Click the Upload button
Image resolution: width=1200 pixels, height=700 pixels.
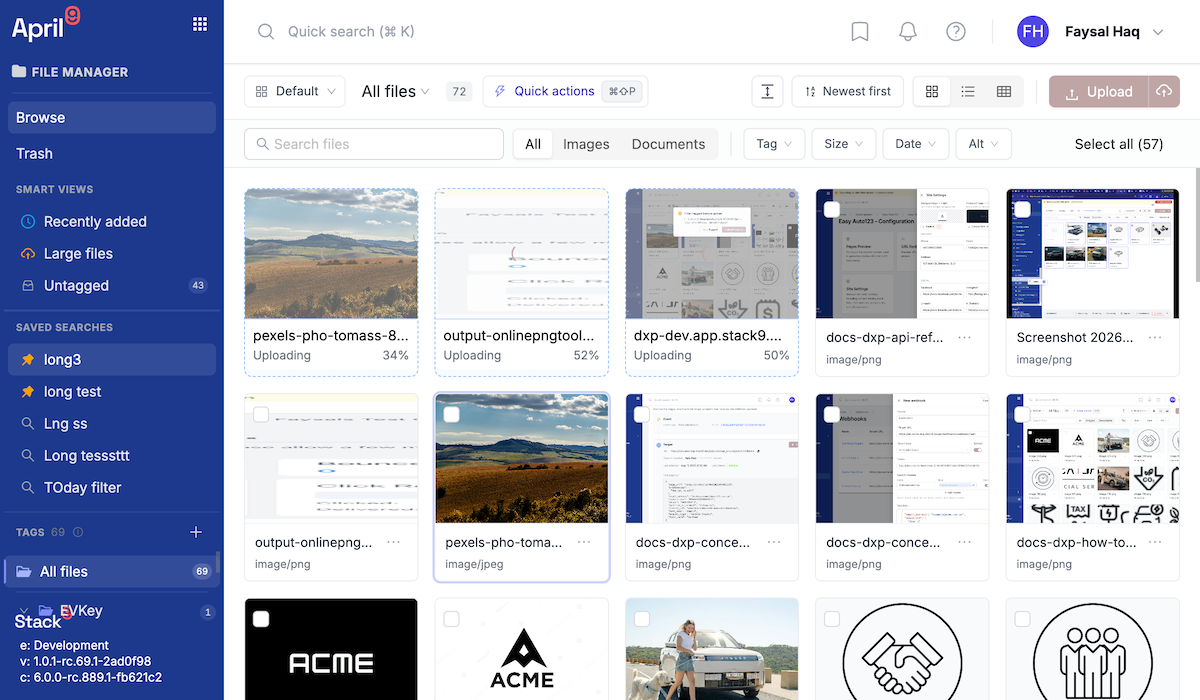[x=1099, y=91]
